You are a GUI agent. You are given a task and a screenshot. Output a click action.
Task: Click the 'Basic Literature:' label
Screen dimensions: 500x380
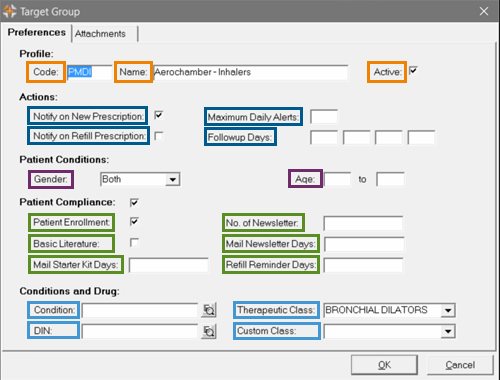point(66,244)
